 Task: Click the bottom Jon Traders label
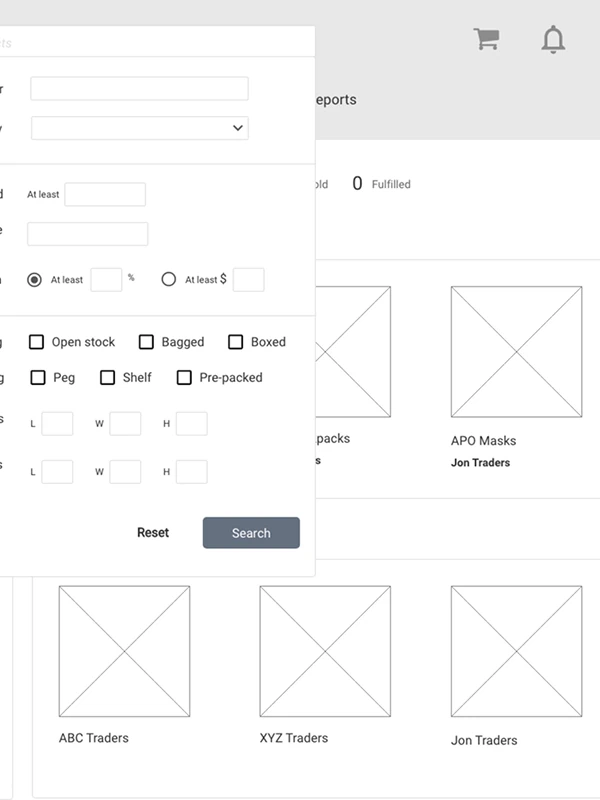tap(484, 740)
